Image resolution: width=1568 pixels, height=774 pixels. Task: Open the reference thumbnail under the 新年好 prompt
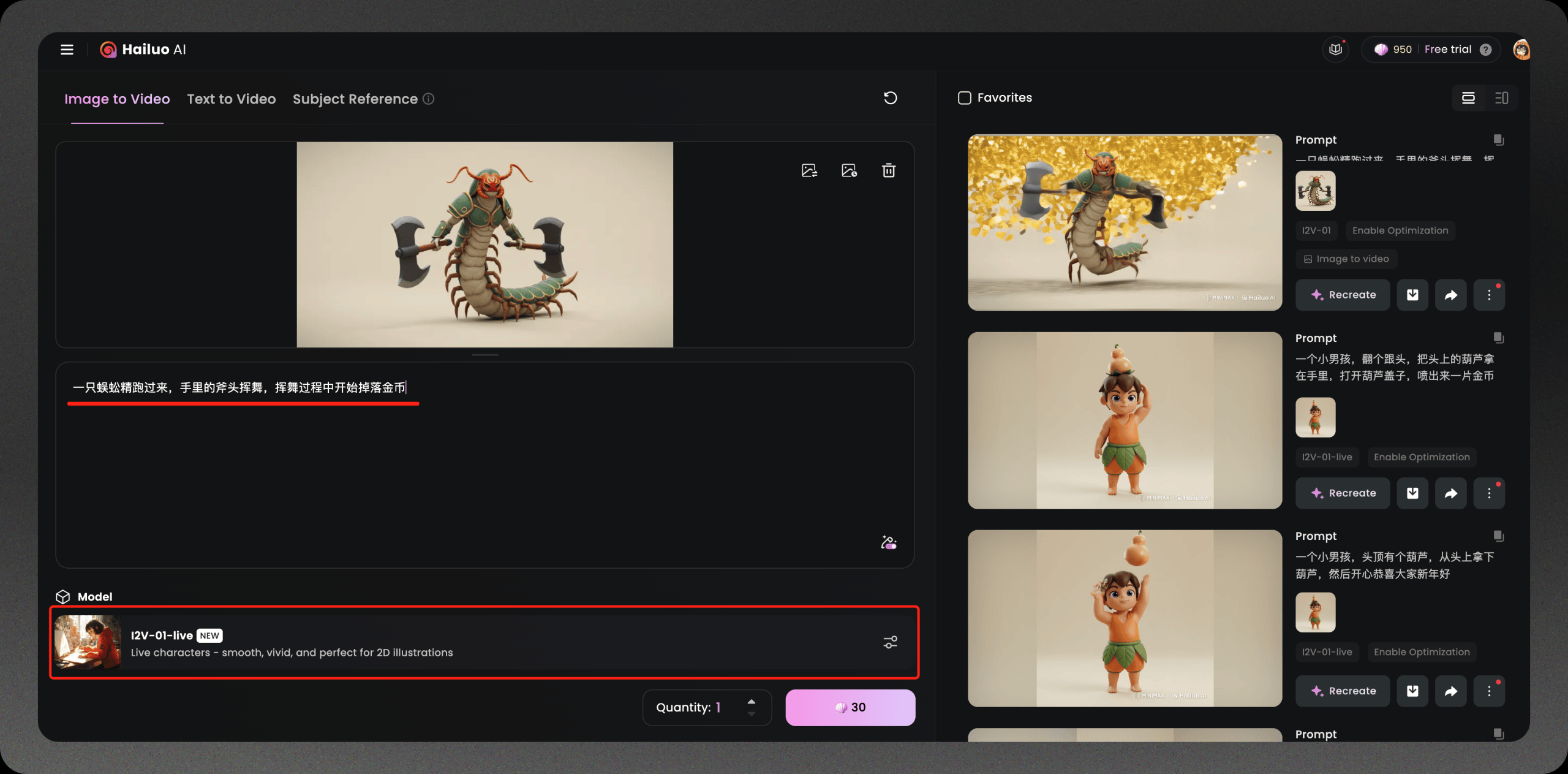click(x=1315, y=612)
